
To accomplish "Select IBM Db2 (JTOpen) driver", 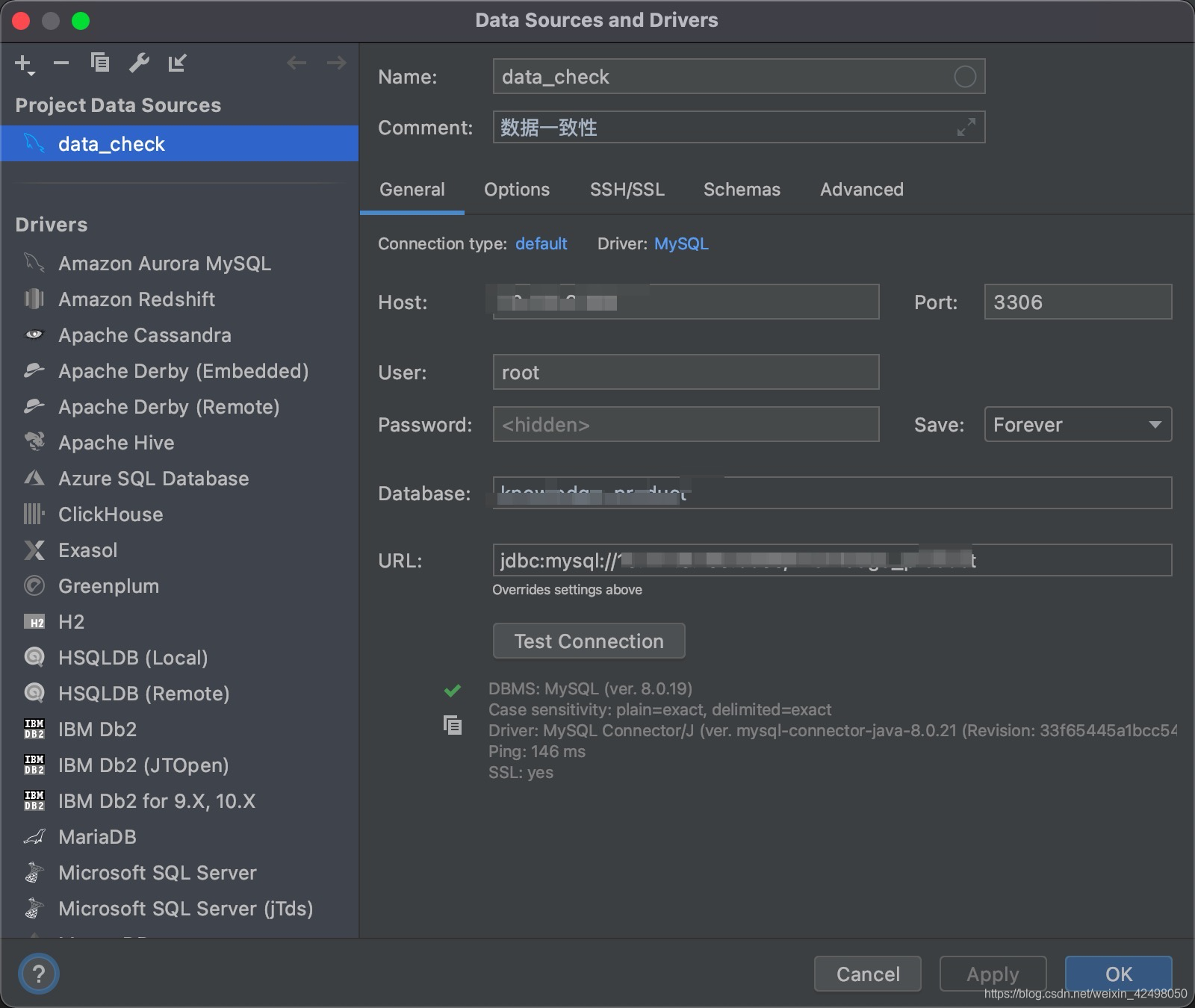I will pyautogui.click(x=179, y=765).
